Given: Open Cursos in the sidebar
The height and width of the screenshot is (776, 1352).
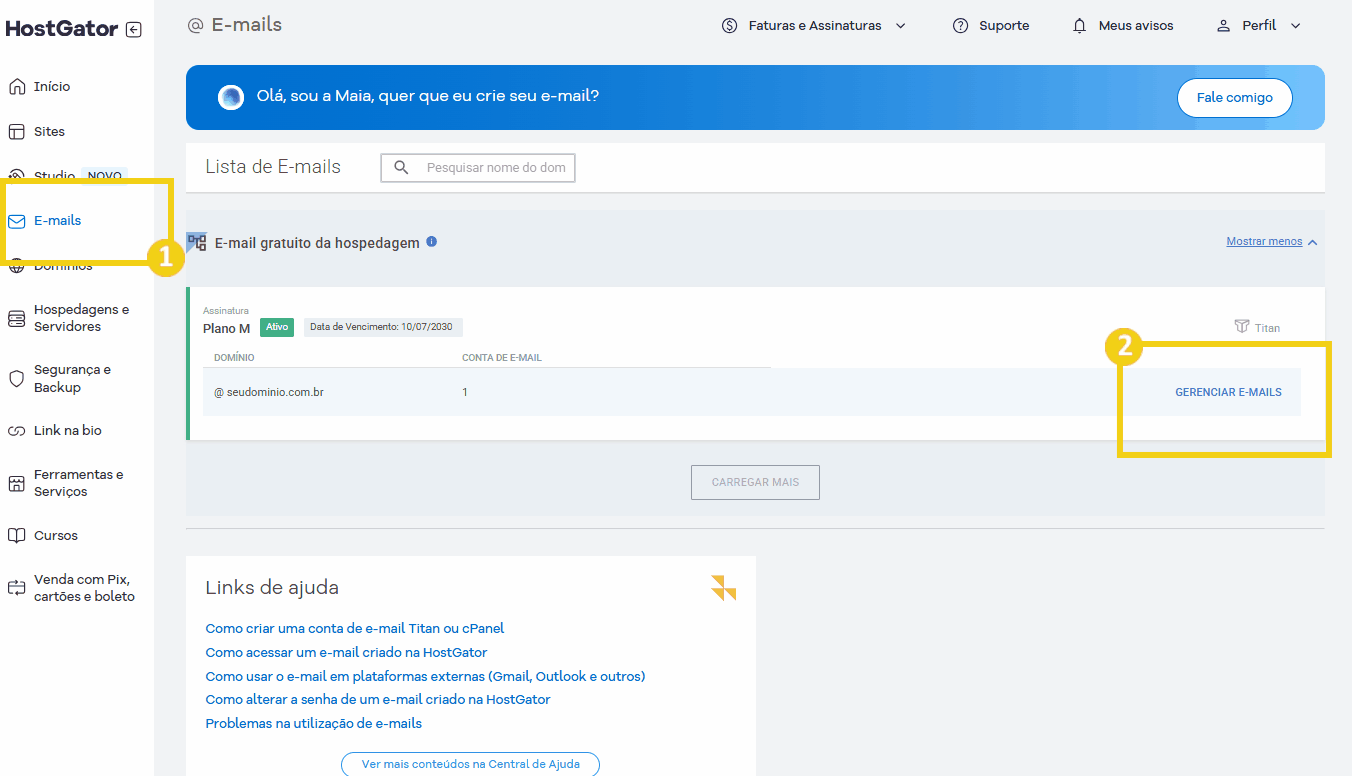Looking at the screenshot, I should (x=56, y=535).
